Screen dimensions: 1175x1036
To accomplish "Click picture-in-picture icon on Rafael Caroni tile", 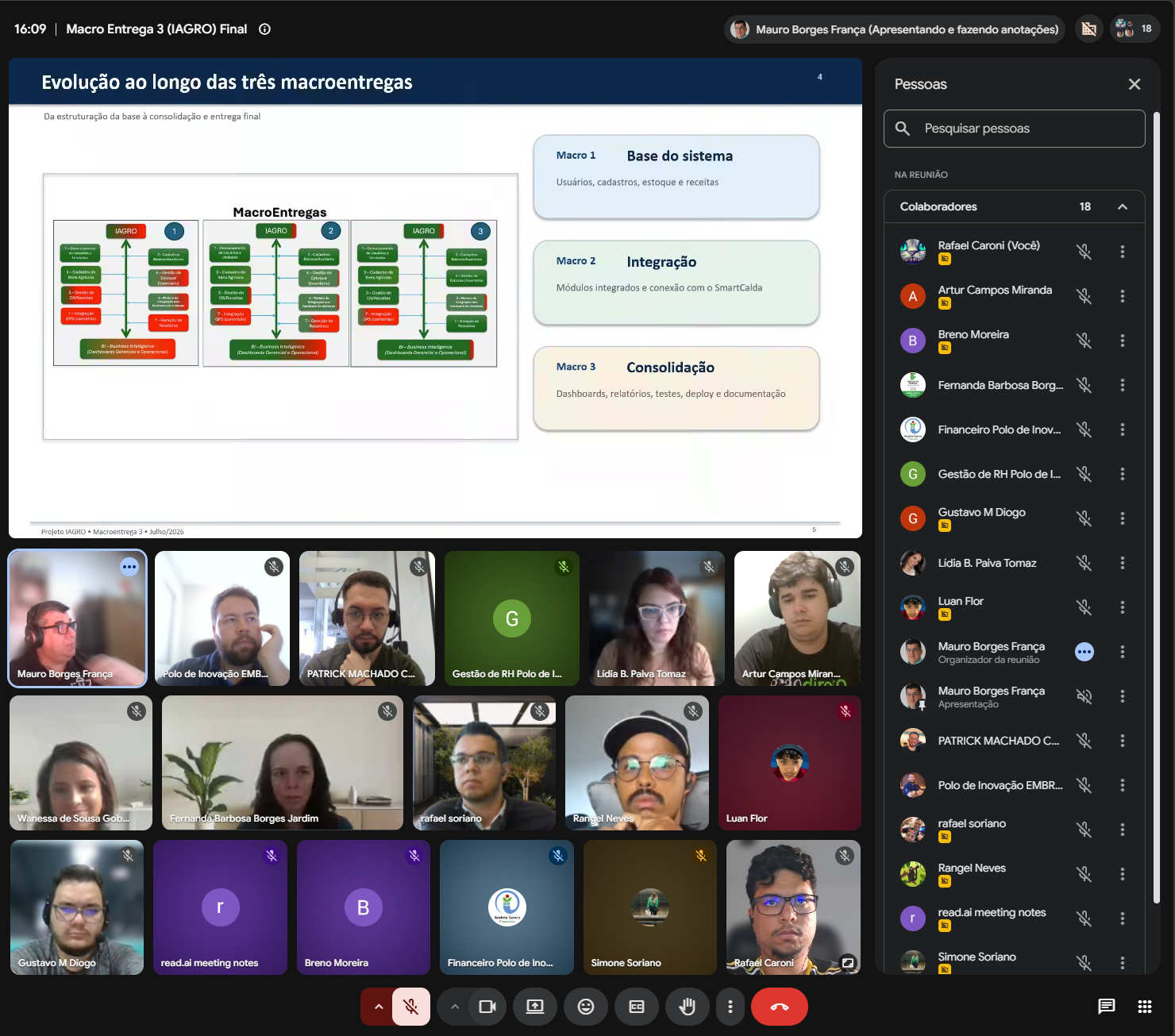I will tap(848, 962).
